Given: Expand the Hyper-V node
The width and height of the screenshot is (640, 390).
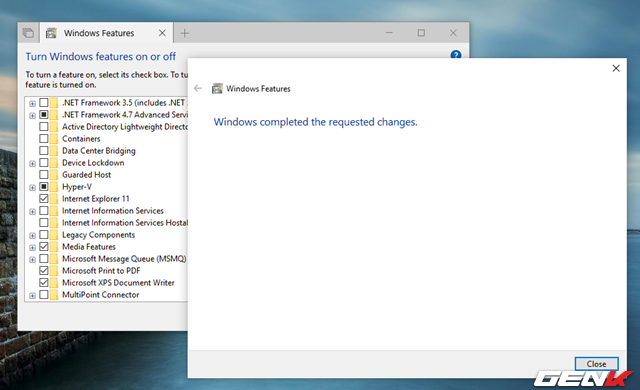Looking at the screenshot, I should [32, 188].
